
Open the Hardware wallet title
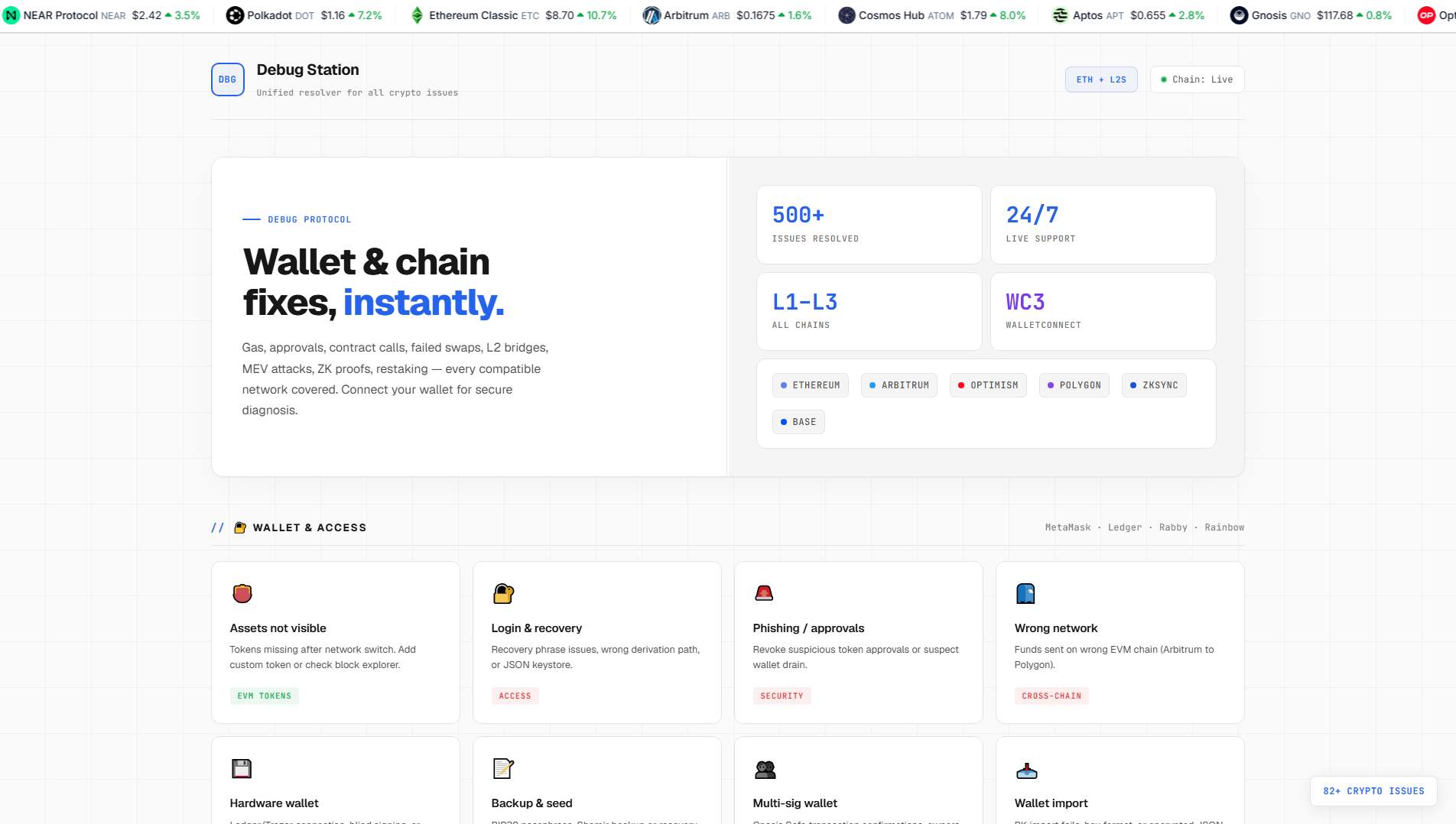point(274,803)
